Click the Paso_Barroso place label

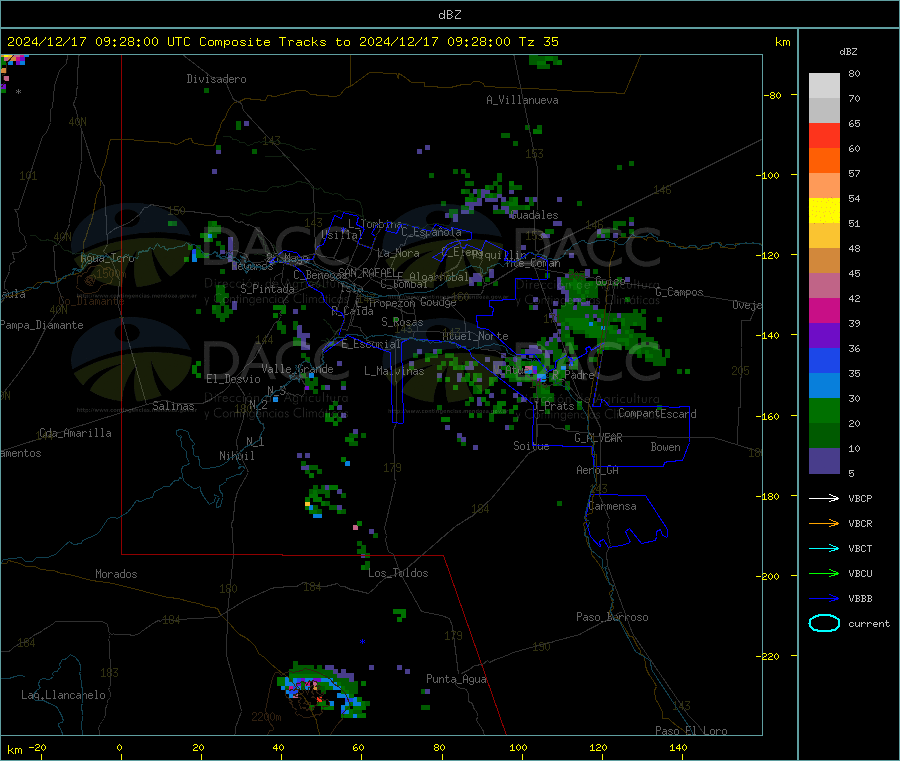point(612,617)
